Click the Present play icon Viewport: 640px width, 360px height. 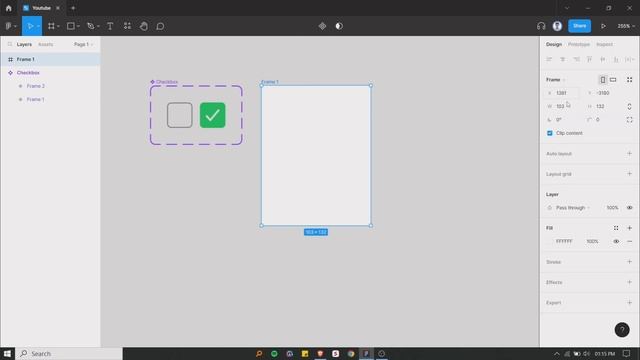603,26
